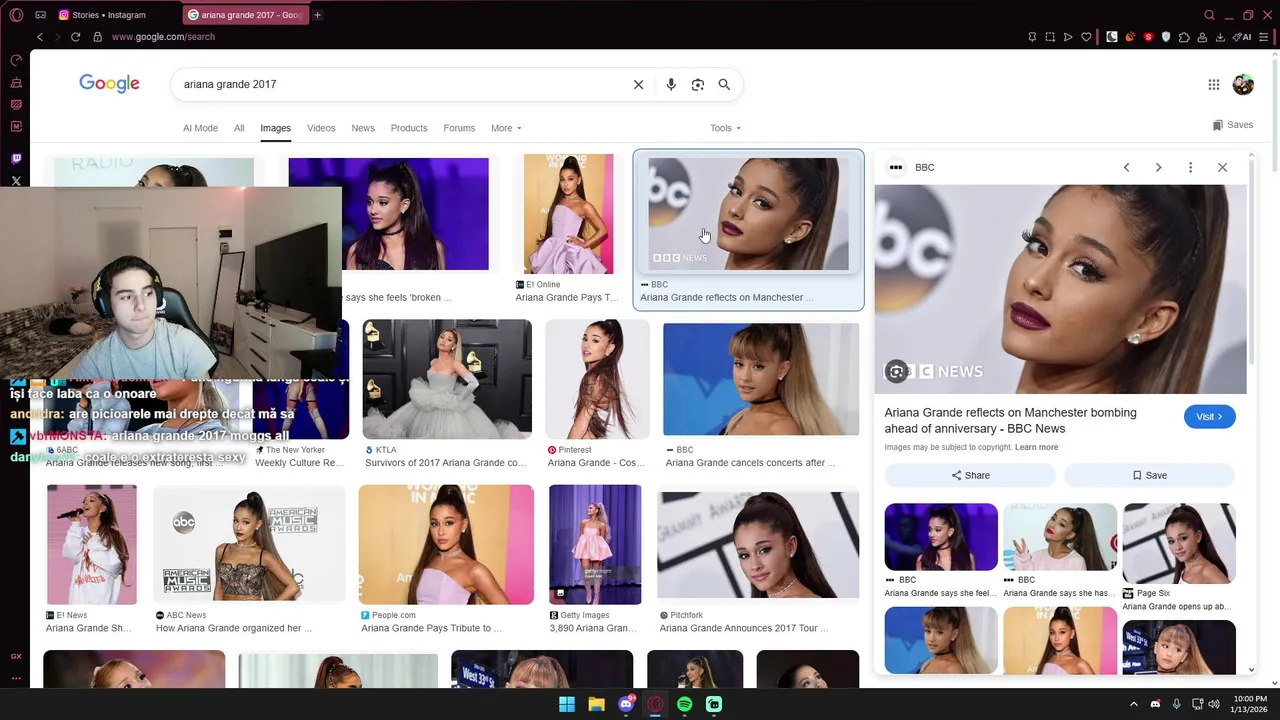Go back with the browser back arrow
The image size is (1280, 720).
40,37
